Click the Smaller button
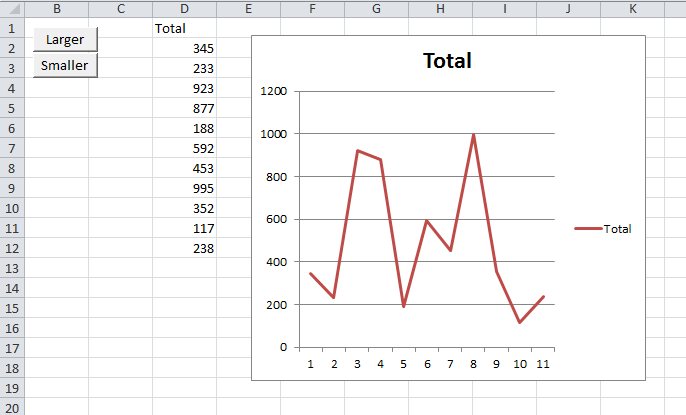Viewport: 686px width, 415px height. click(x=65, y=66)
